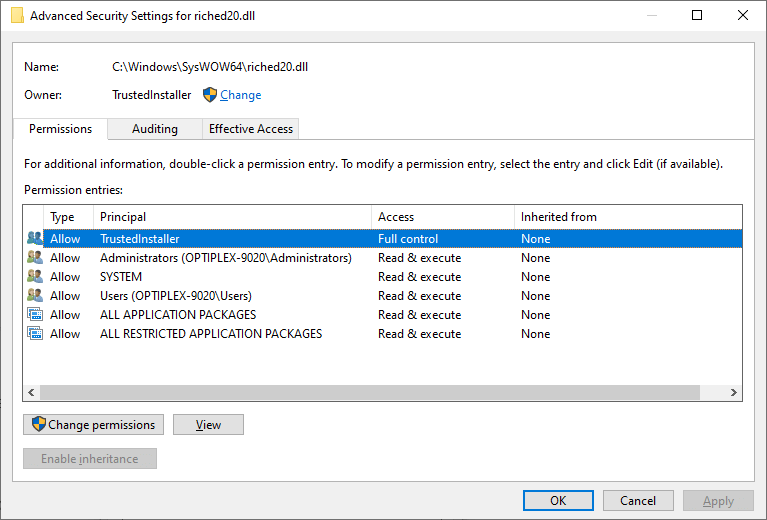Confirm with the OK button
This screenshot has width=767, height=520.
pos(558,500)
